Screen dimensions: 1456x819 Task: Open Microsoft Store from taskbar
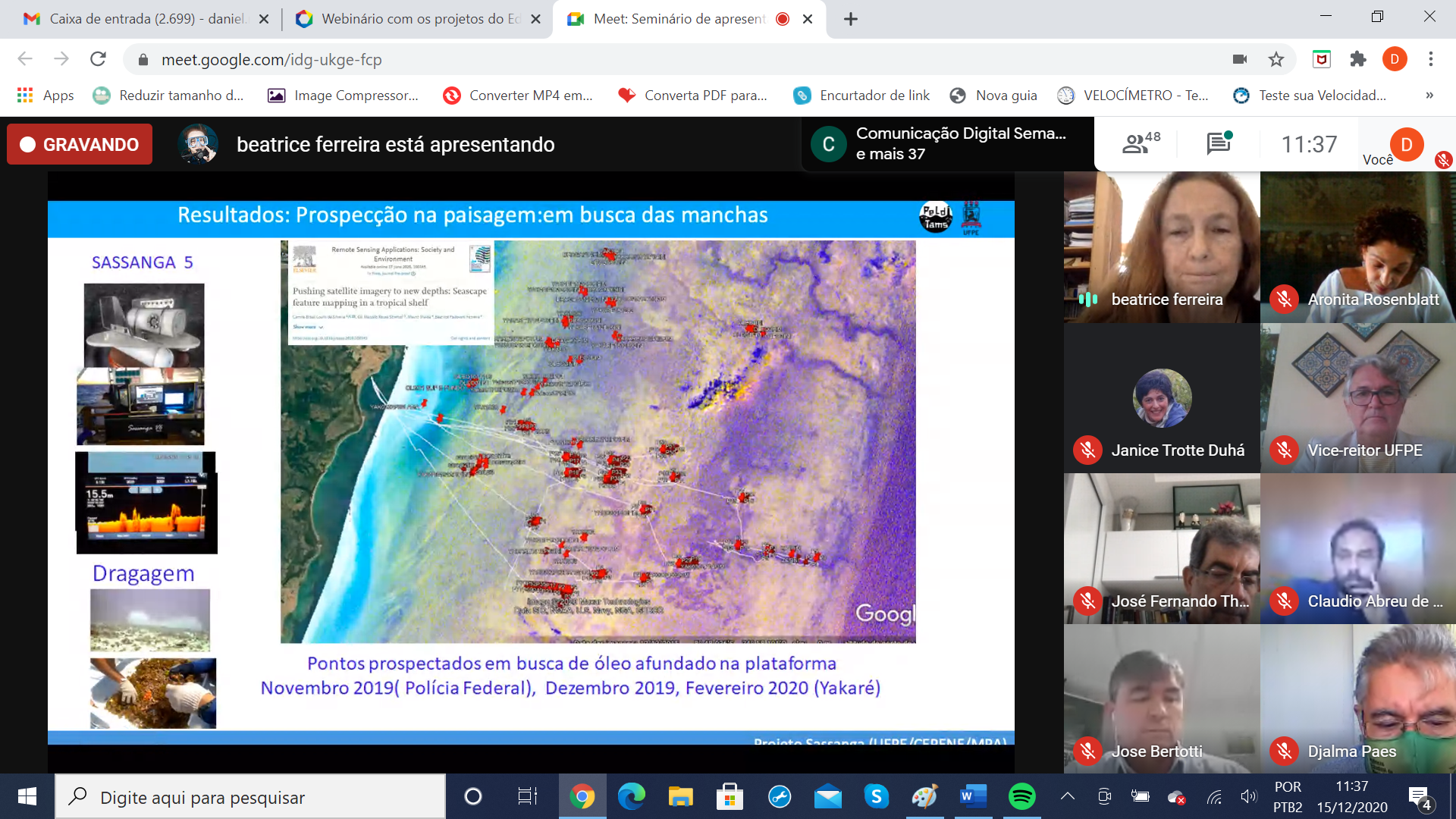[x=730, y=796]
